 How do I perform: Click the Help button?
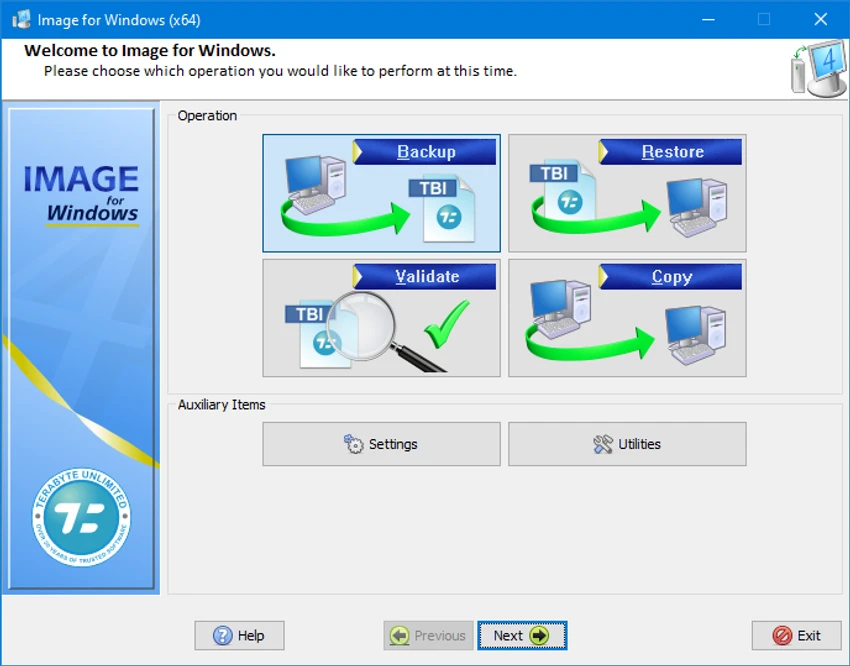[x=239, y=635]
